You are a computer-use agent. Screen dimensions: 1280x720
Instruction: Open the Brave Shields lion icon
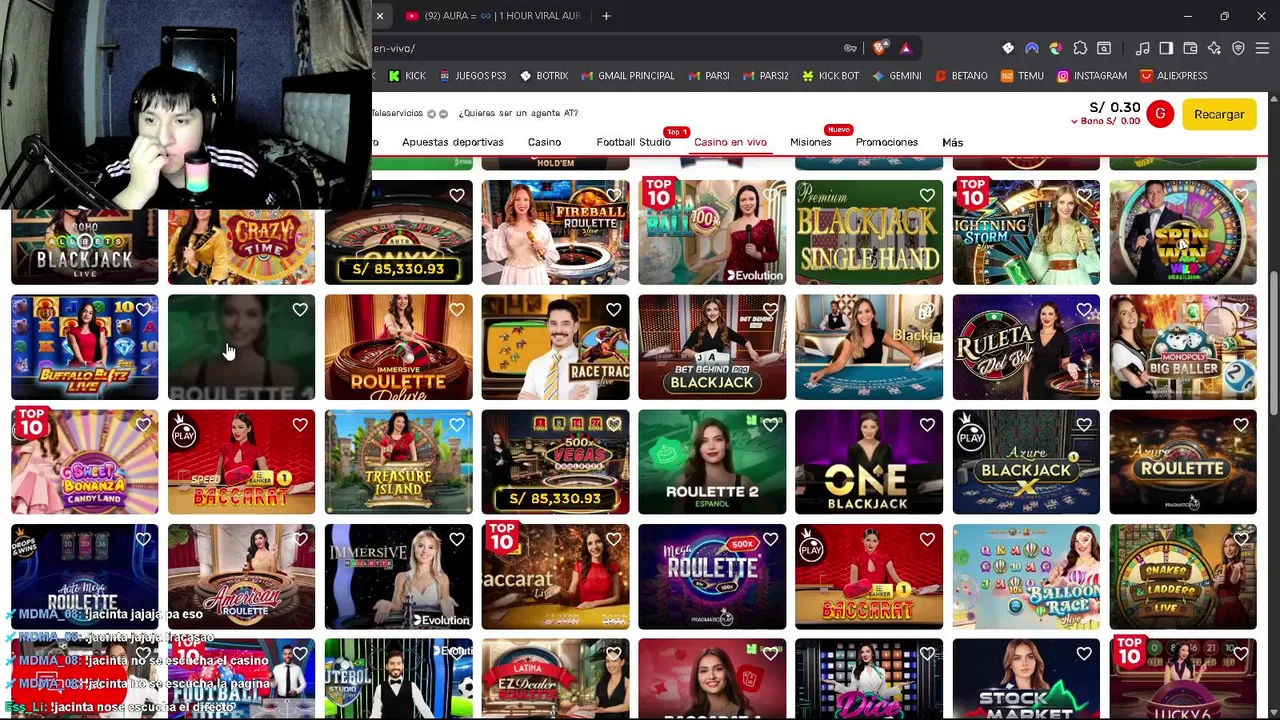pyautogui.click(x=879, y=48)
